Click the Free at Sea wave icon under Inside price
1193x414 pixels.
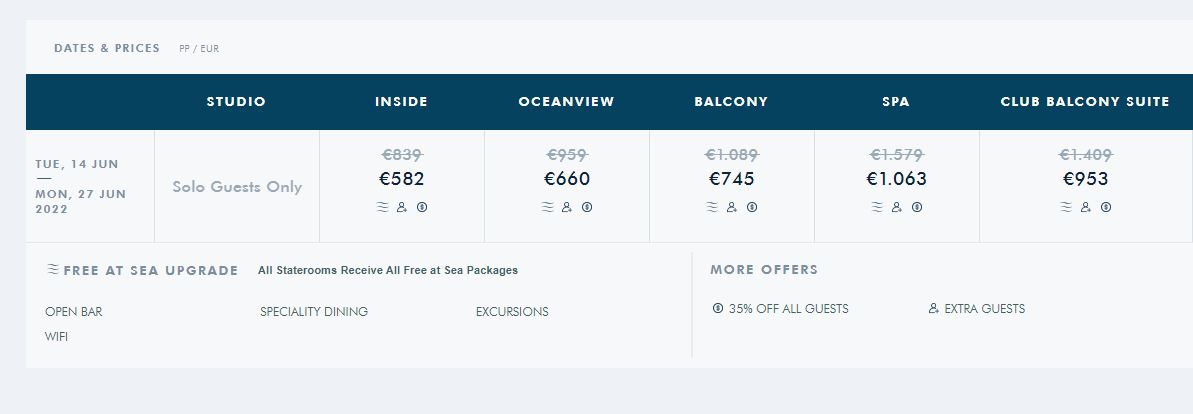click(x=382, y=207)
